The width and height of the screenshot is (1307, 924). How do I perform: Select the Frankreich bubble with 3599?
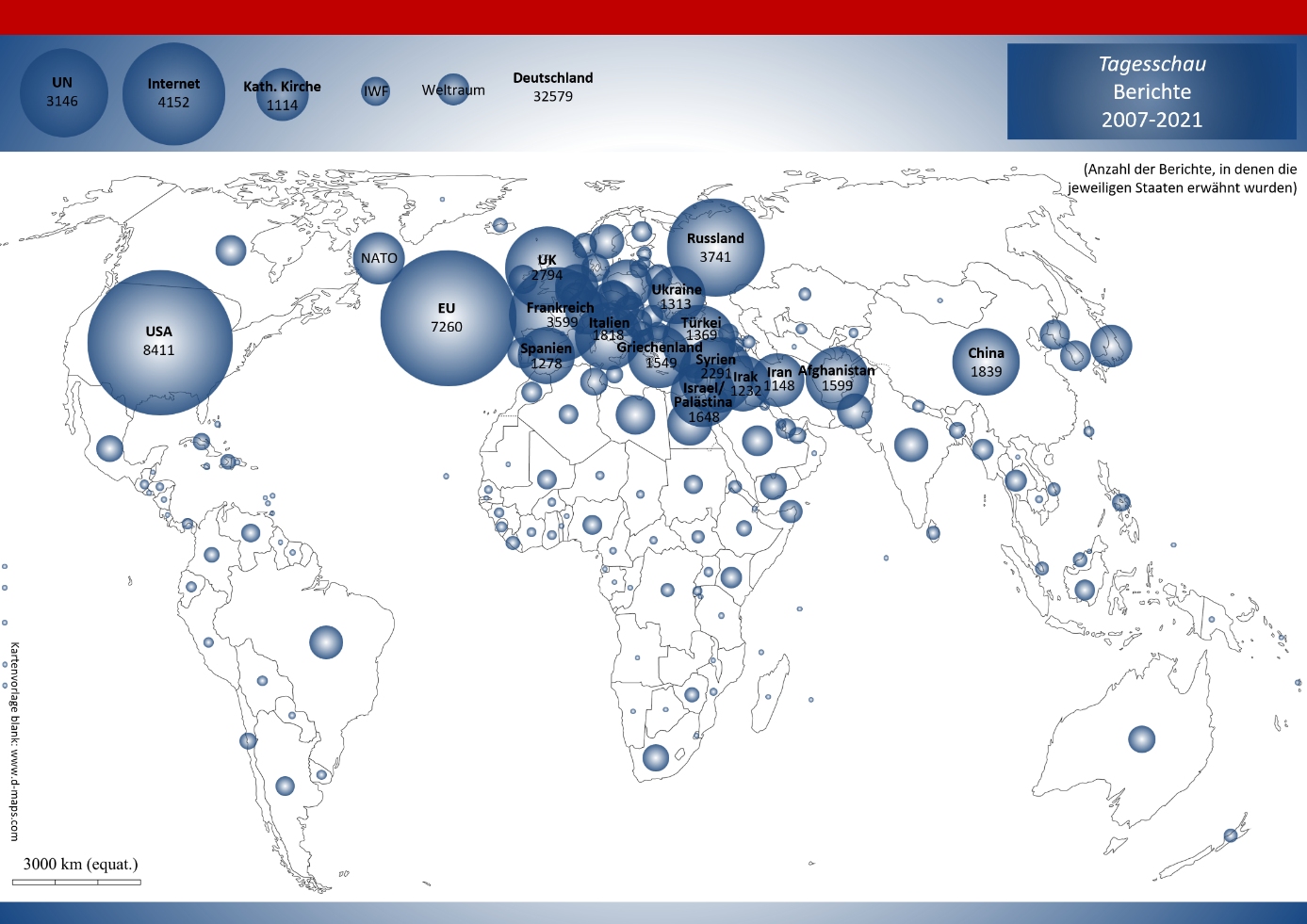(x=560, y=315)
